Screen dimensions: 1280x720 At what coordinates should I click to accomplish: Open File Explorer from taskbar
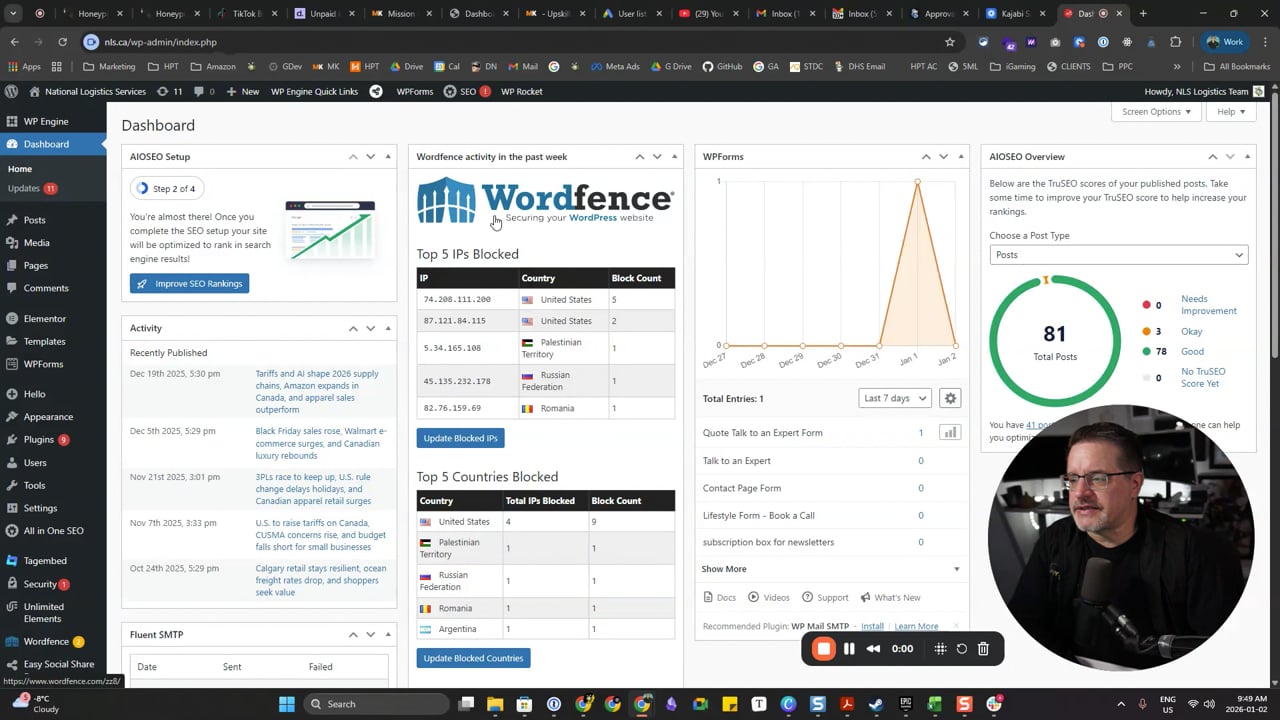495,704
